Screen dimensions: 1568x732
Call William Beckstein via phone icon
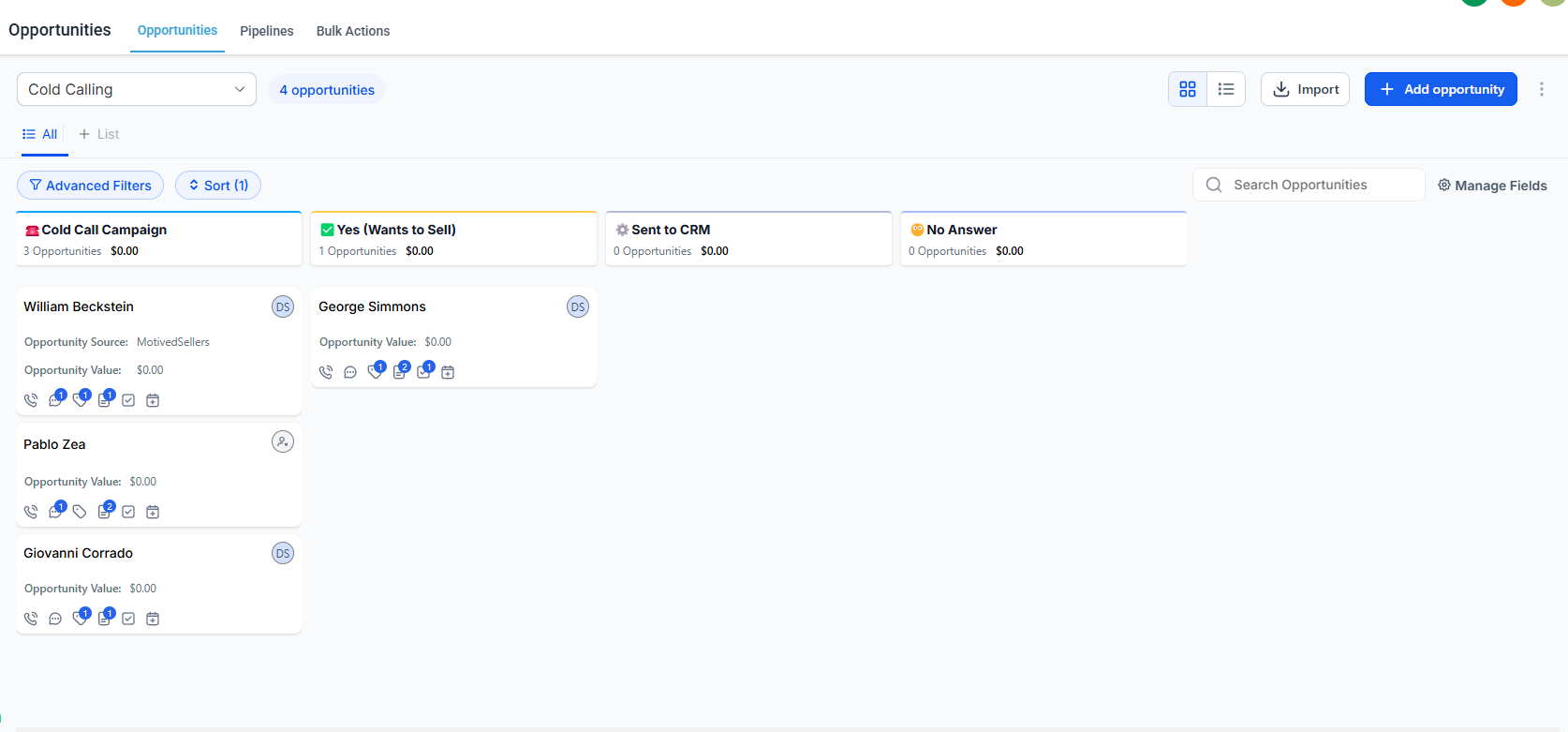31,400
